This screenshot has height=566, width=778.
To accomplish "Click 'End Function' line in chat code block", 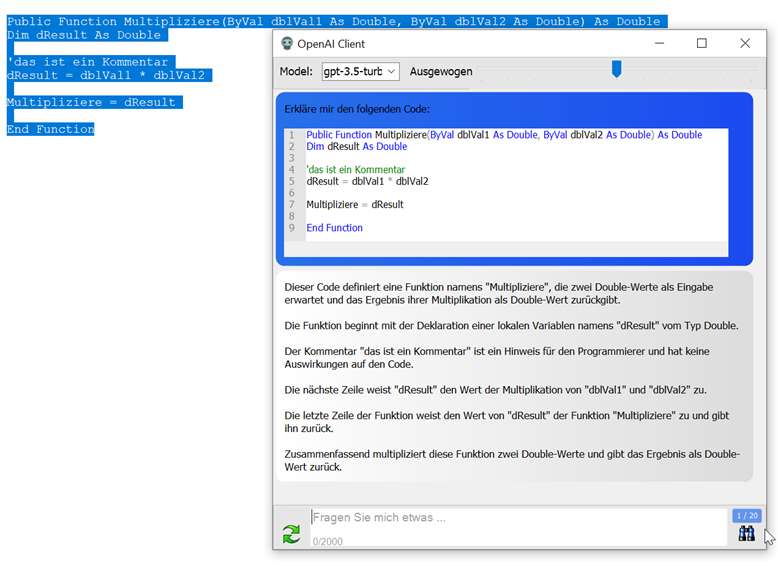I will [334, 228].
